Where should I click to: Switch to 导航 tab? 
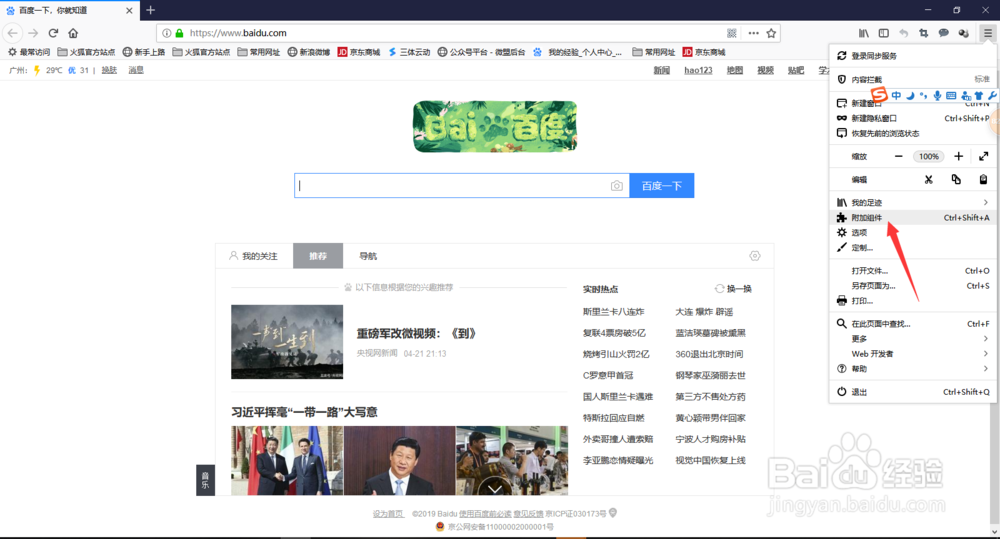point(368,256)
